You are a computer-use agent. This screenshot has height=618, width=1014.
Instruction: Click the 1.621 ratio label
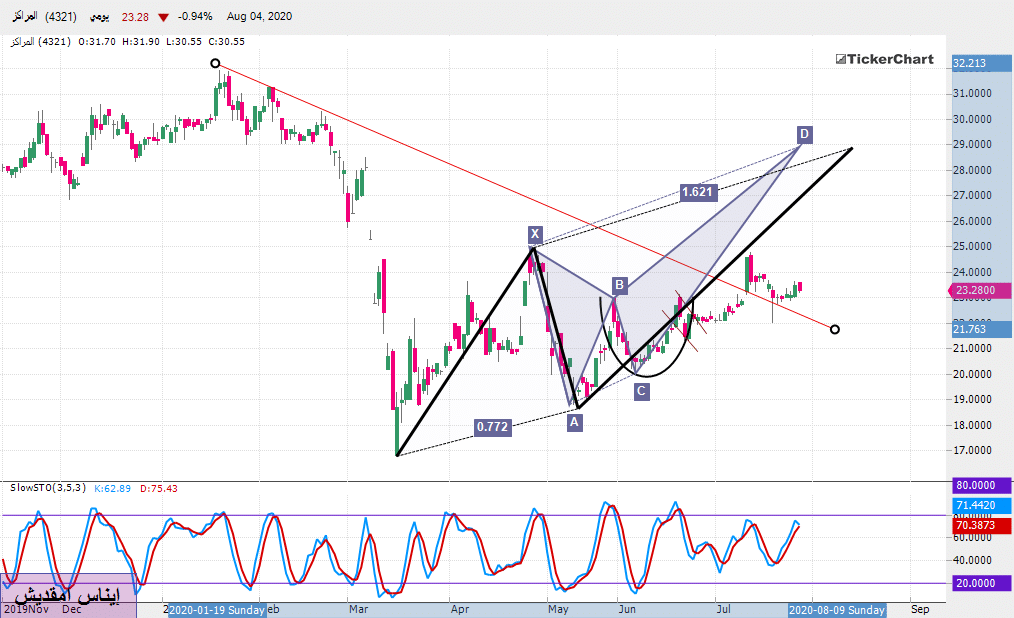point(697,192)
